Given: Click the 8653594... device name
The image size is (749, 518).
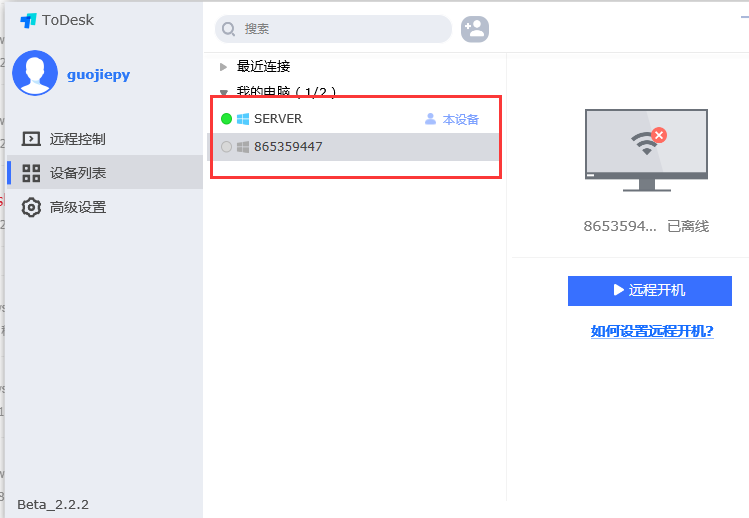Looking at the screenshot, I should tap(620, 227).
